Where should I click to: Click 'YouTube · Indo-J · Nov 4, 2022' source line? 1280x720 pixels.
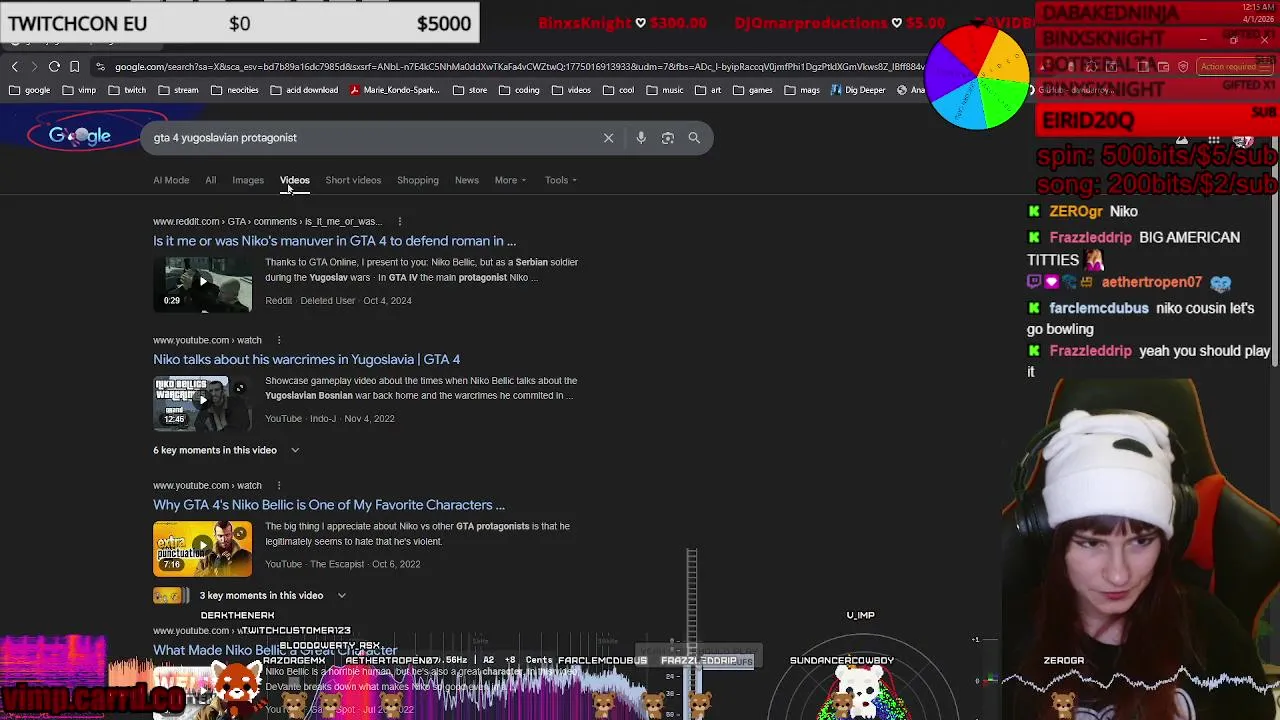330,419
